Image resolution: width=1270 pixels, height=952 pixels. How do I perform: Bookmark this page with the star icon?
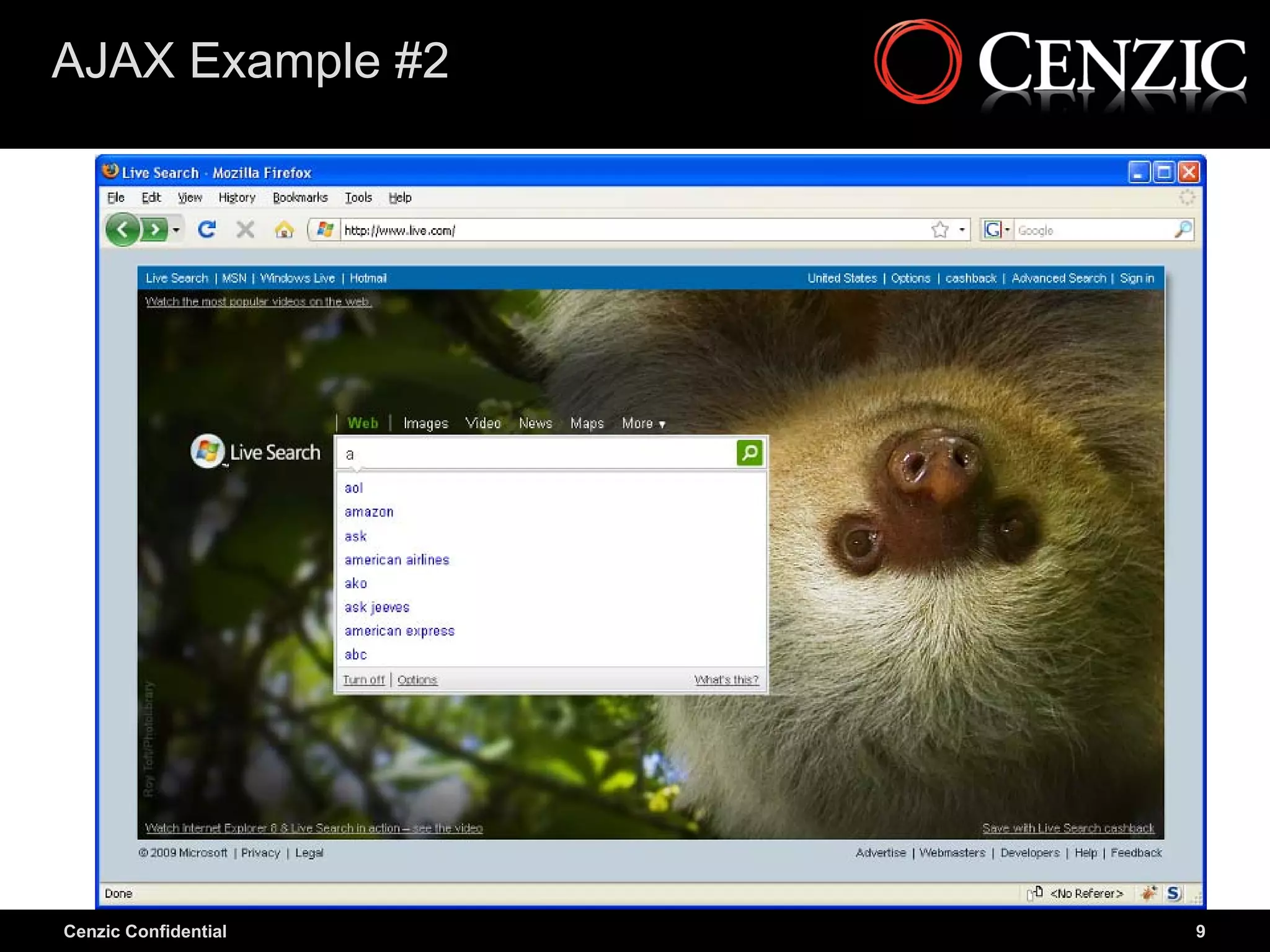940,230
